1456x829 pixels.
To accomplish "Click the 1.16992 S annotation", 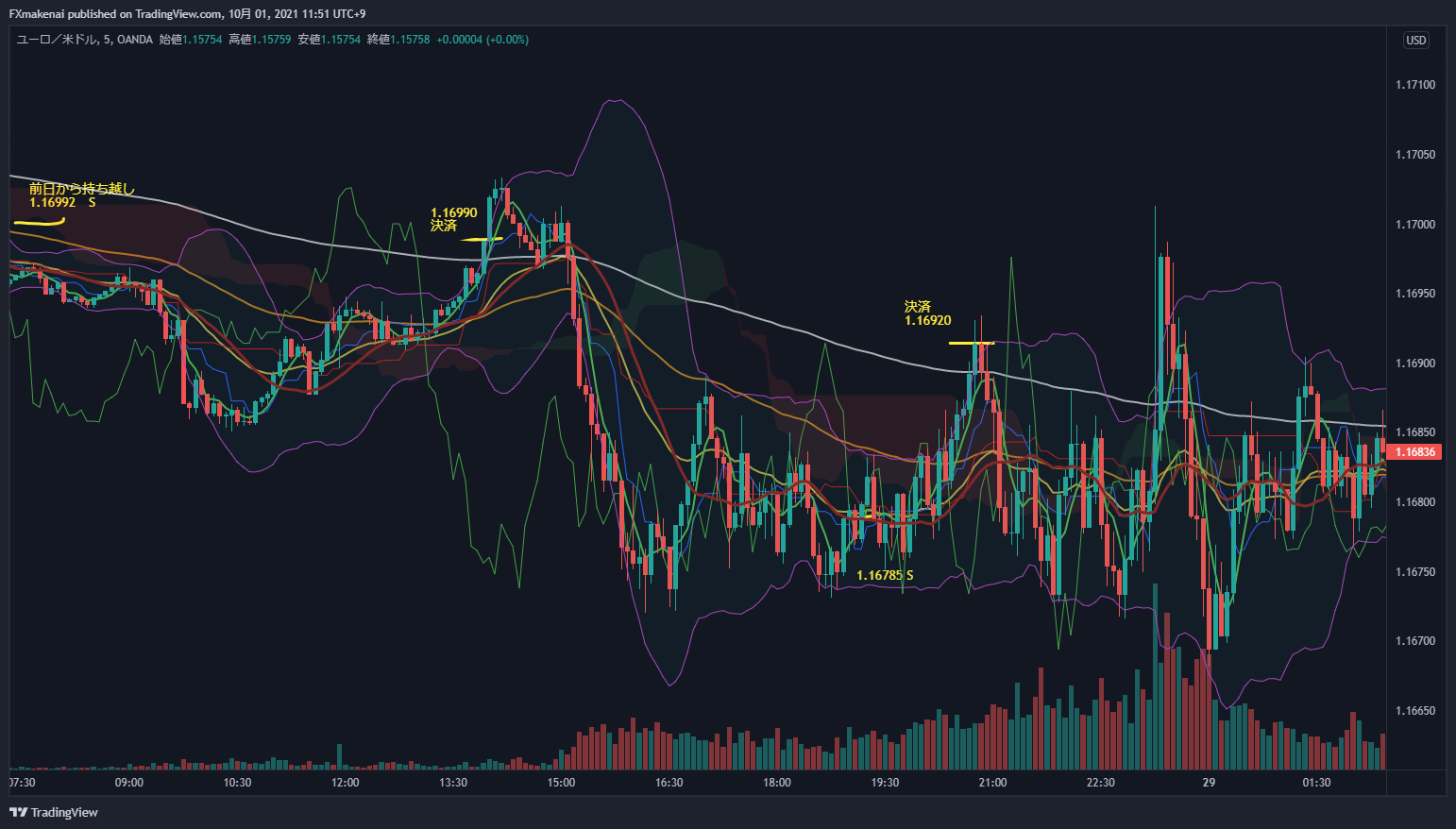I will click(x=62, y=202).
